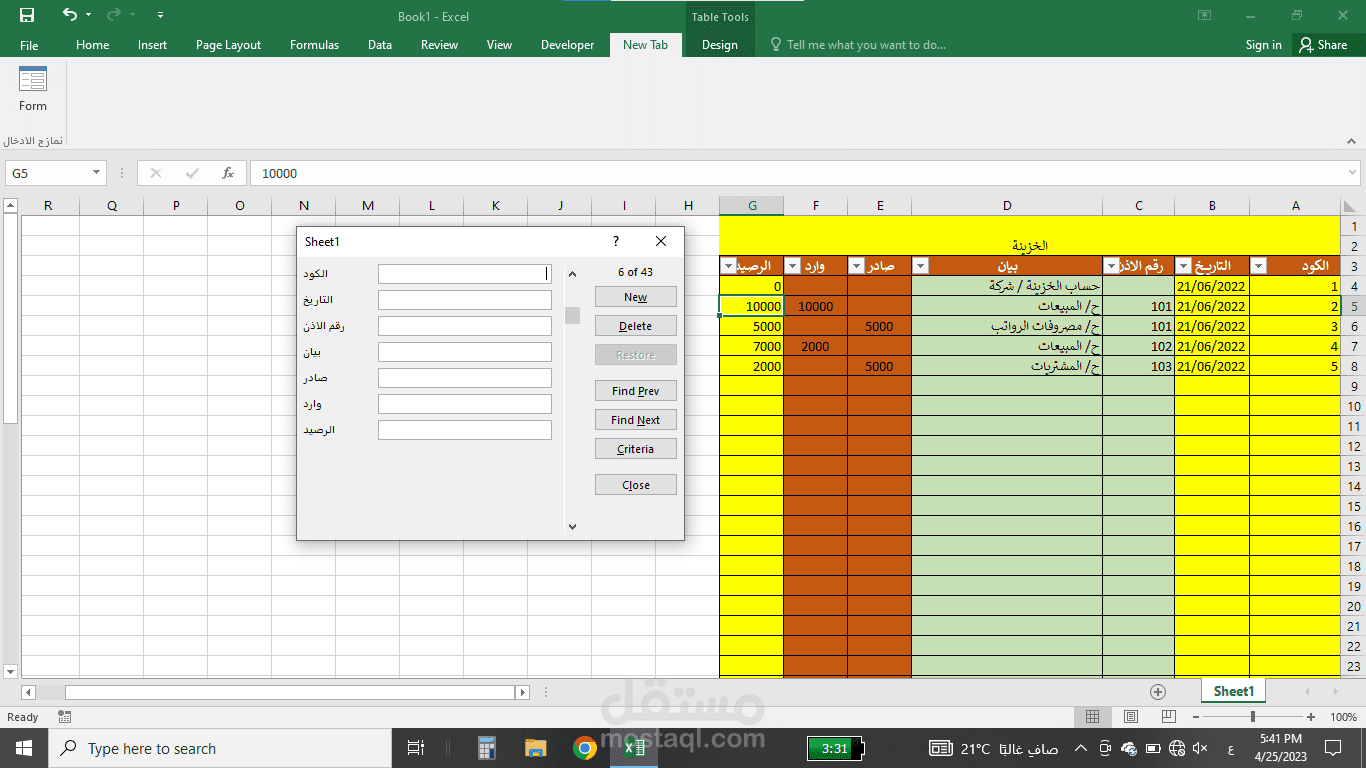1366x768 pixels.
Task: Expand the Name Box dropdown
Action: [97, 173]
